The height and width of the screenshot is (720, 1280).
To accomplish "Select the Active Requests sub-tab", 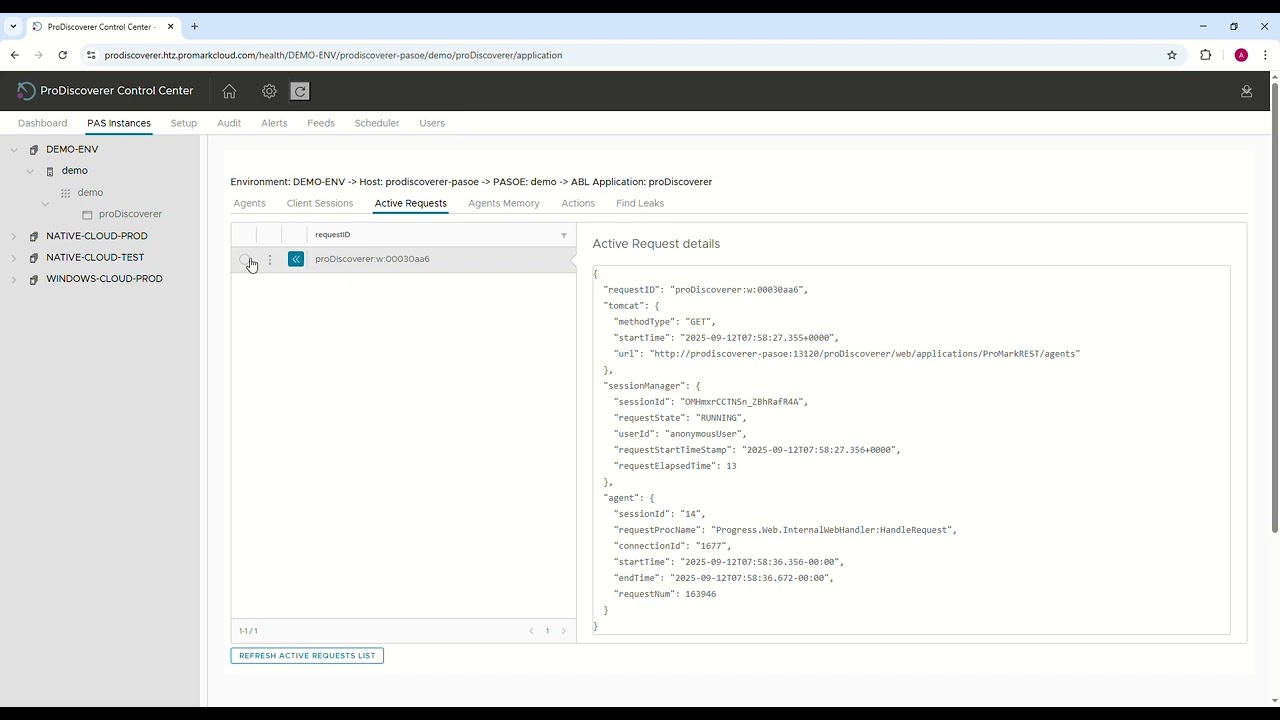I will [410, 203].
